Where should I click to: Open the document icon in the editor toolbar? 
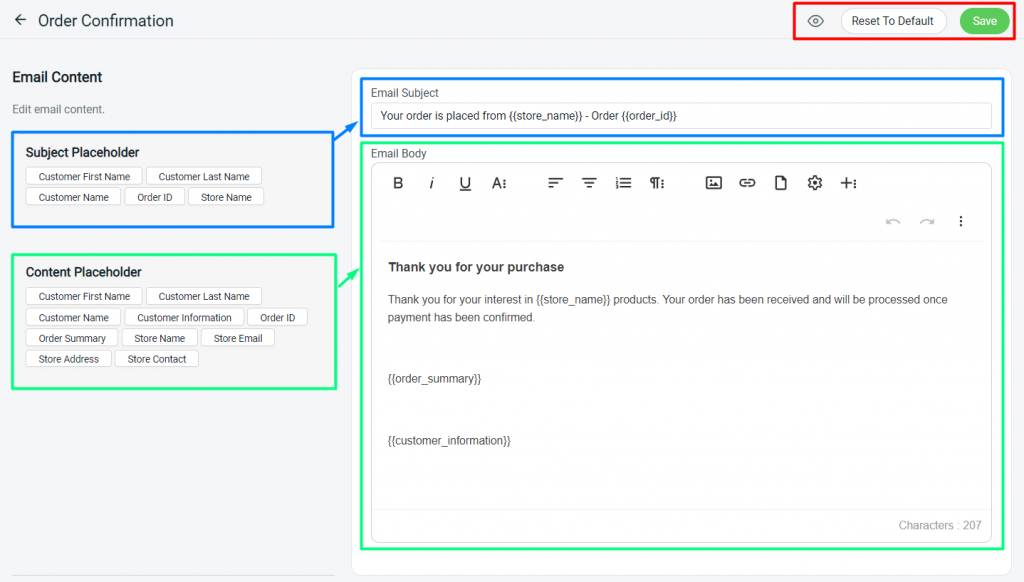781,183
